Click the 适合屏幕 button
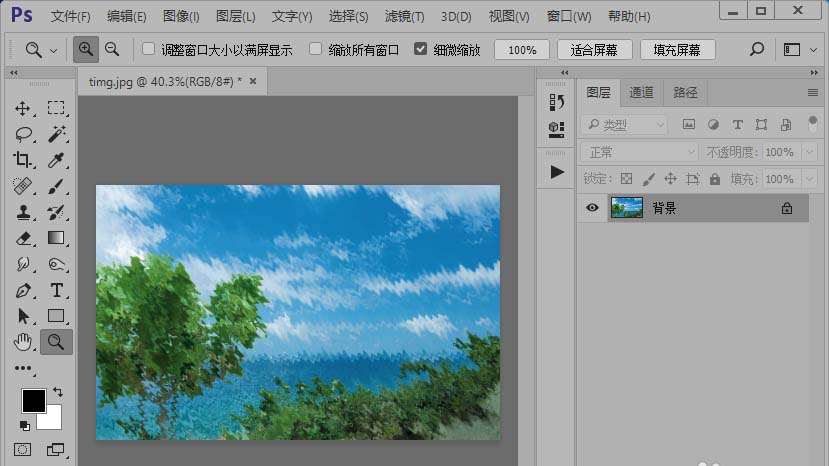The image size is (829, 466). [x=594, y=50]
